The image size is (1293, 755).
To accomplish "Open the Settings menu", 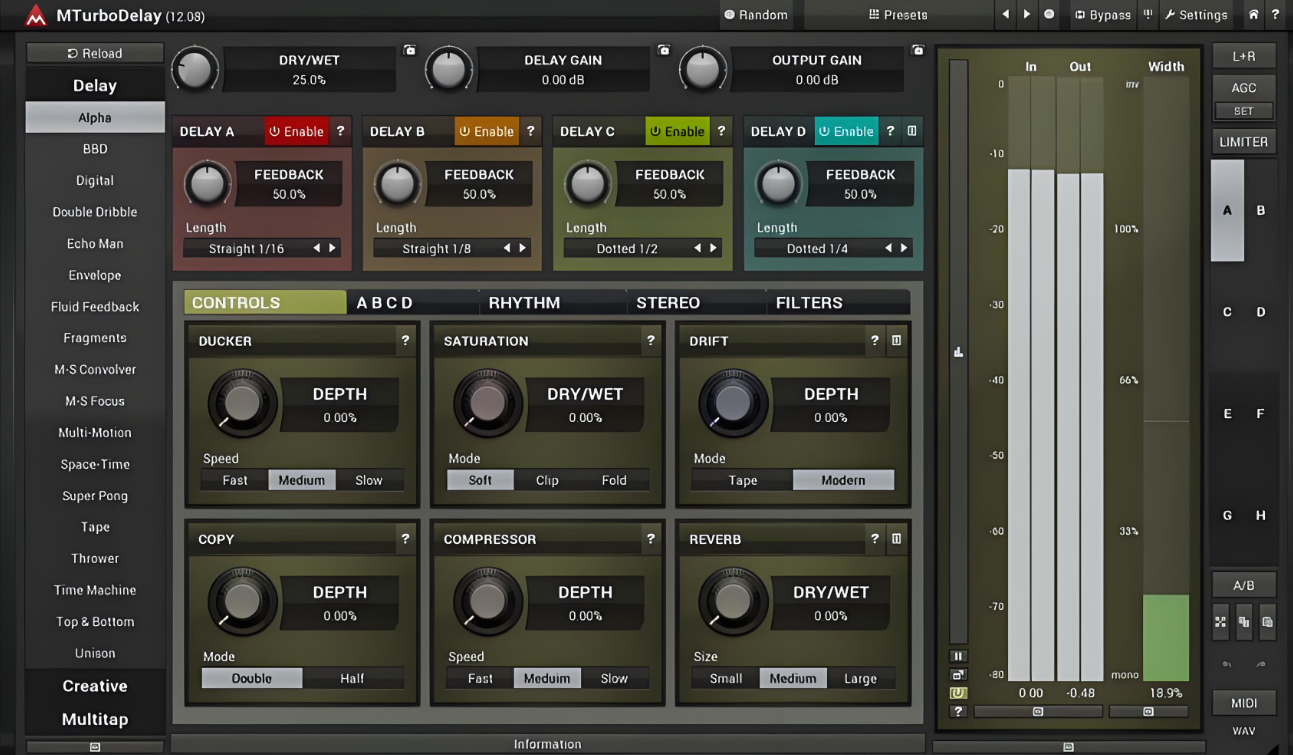I will tap(1196, 15).
